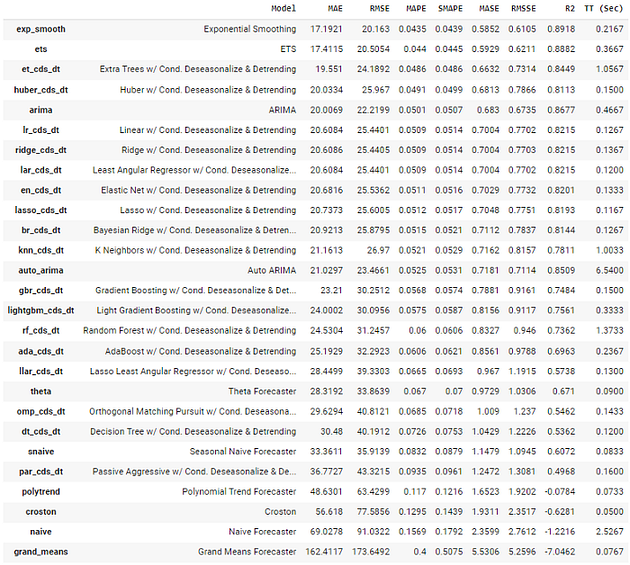Select the 'lightgbm_cds_dt' row index
Viewport: 630px width, 565px height.
[41, 311]
